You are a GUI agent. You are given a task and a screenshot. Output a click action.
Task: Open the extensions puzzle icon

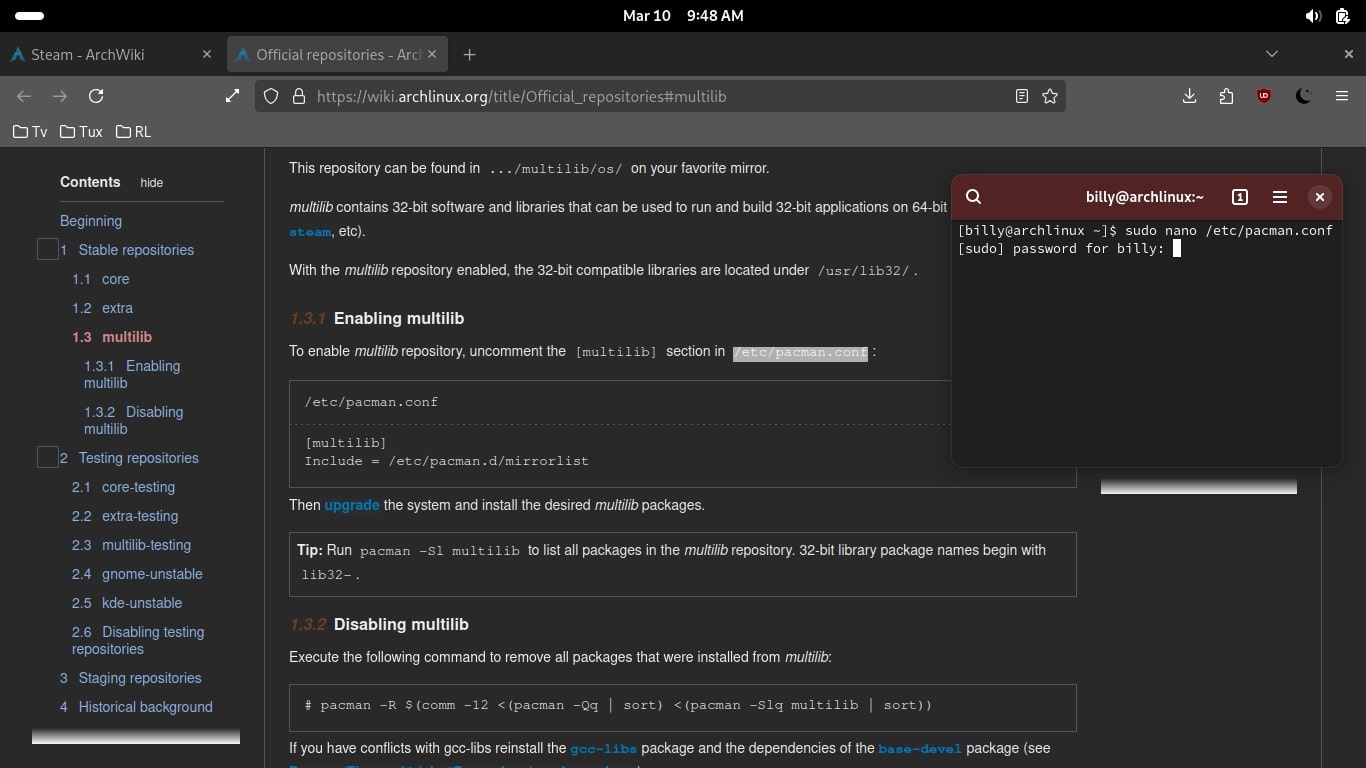click(1227, 96)
